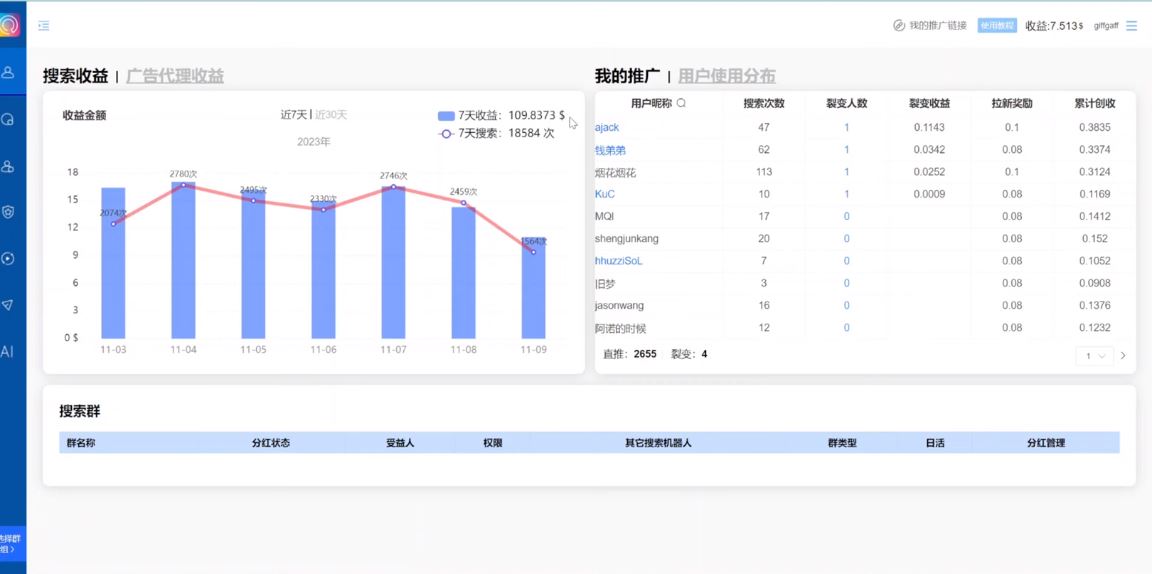Go to next page of promotion table
Image resolution: width=1152 pixels, height=574 pixels.
tap(1123, 355)
